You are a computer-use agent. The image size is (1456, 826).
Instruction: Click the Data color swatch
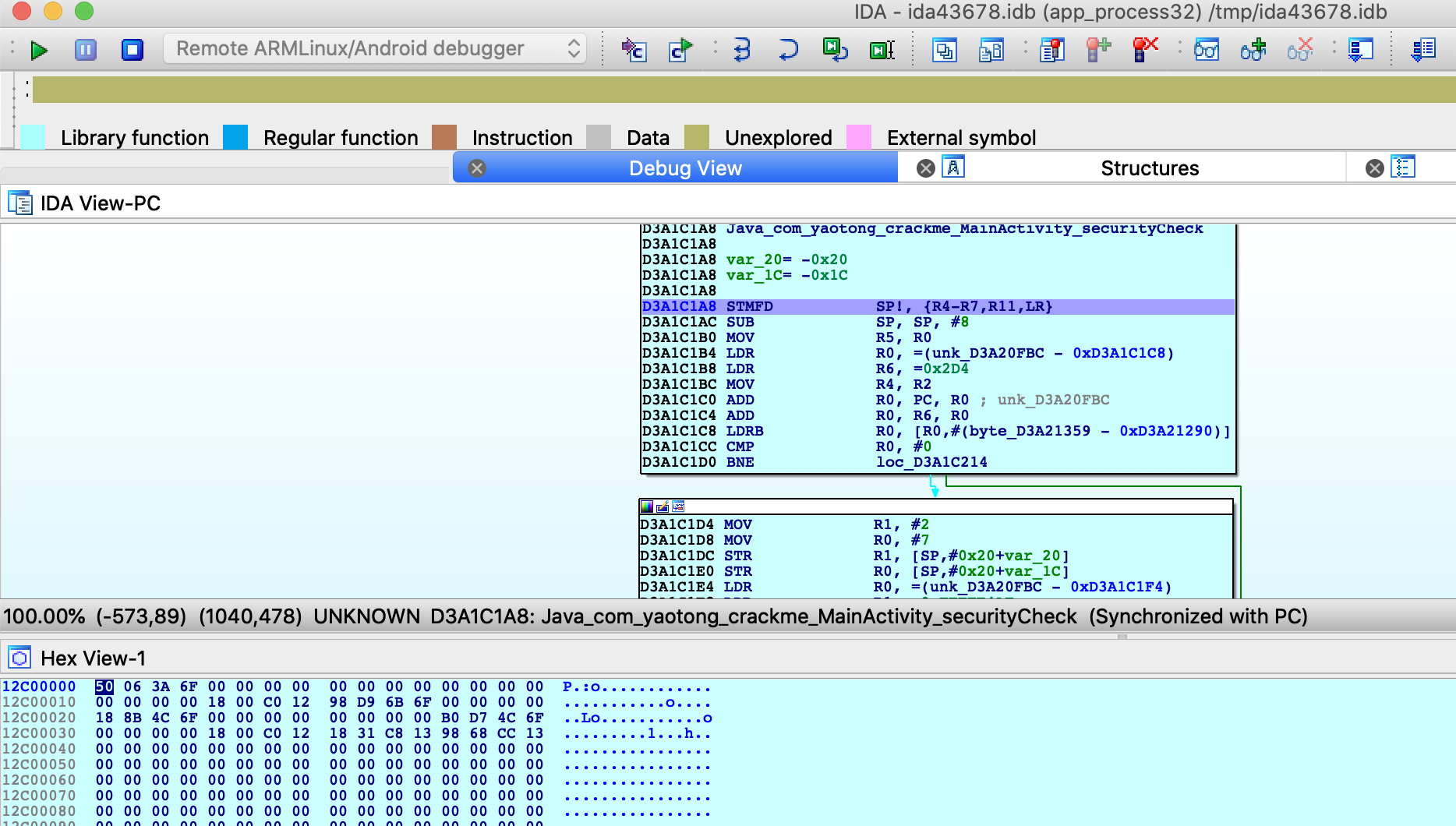pyautogui.click(x=598, y=137)
